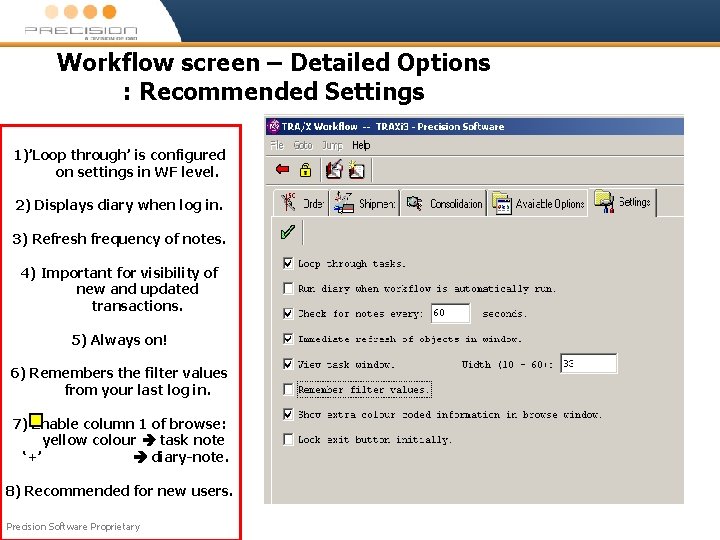Toggle View task window checkbox
720x540 pixels.
click(x=288, y=364)
